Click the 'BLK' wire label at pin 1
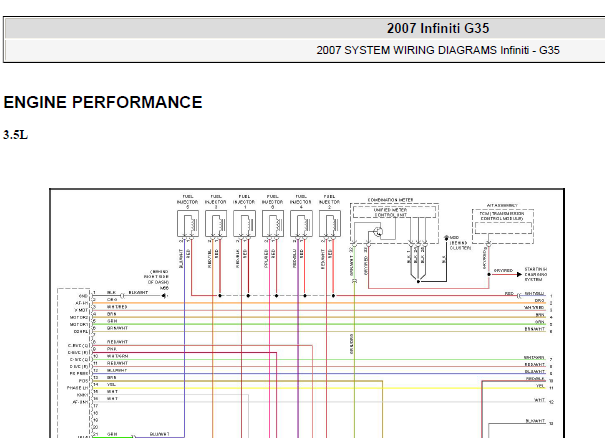 click(112, 293)
